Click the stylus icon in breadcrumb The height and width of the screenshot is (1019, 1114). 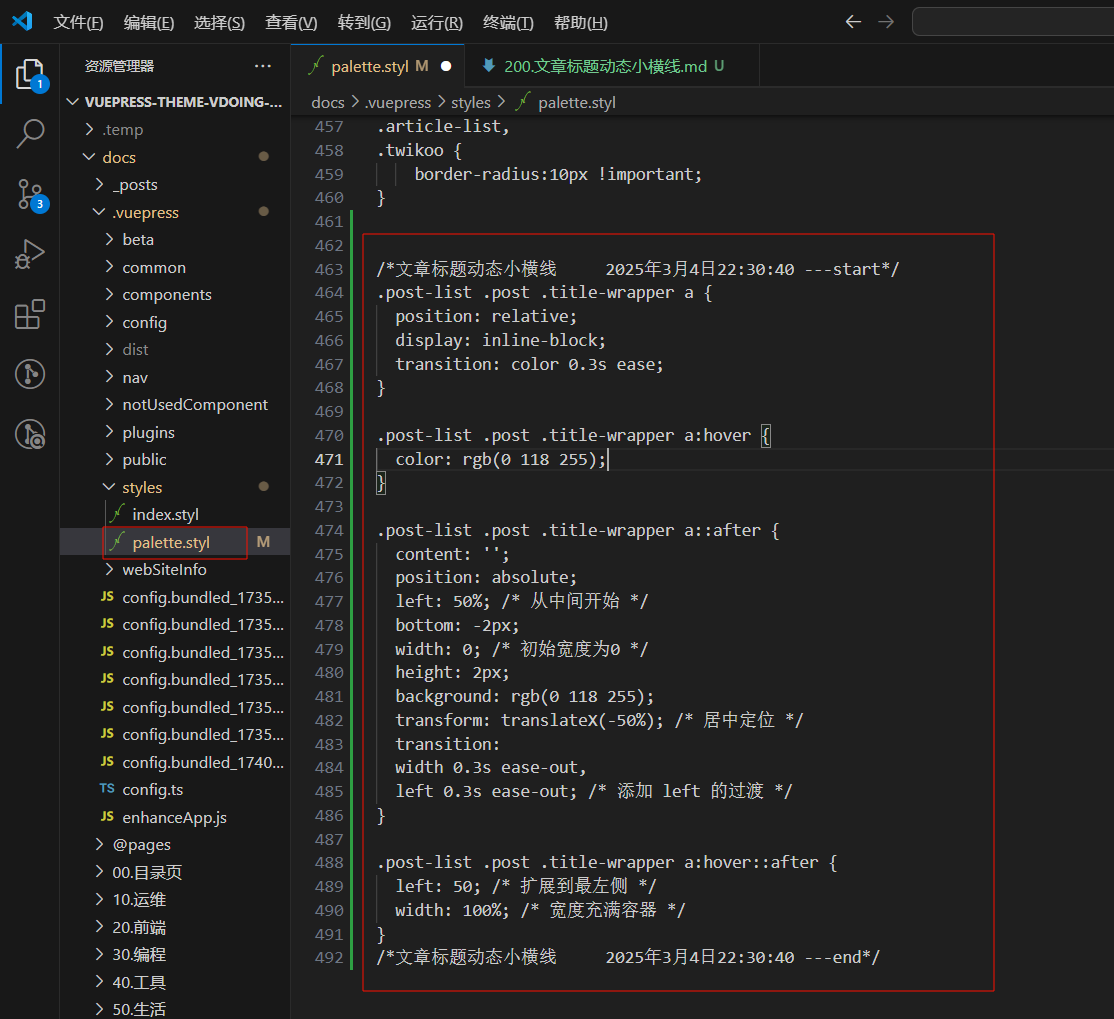tap(523, 102)
